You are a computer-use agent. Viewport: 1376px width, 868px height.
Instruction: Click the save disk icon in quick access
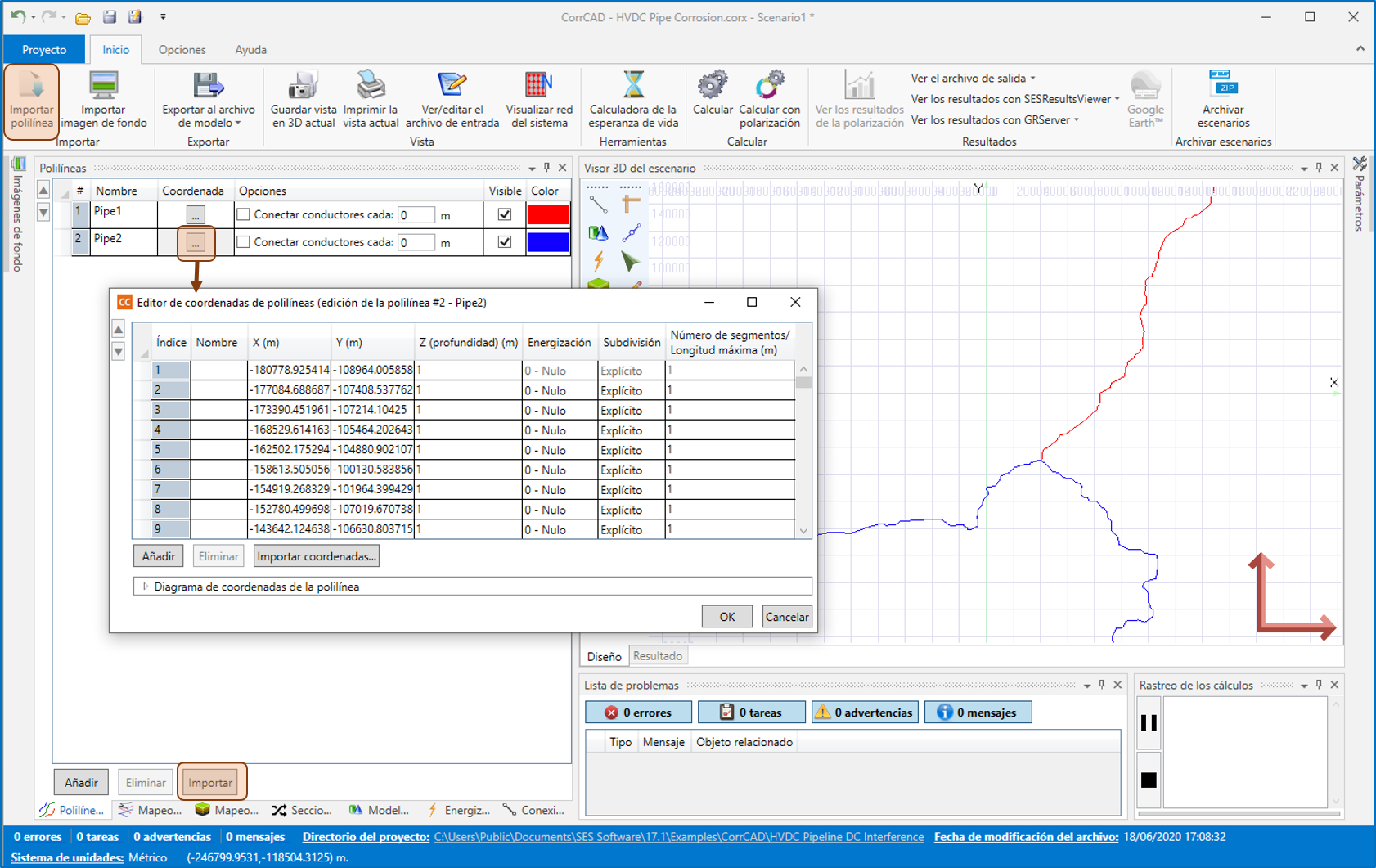[x=110, y=16]
